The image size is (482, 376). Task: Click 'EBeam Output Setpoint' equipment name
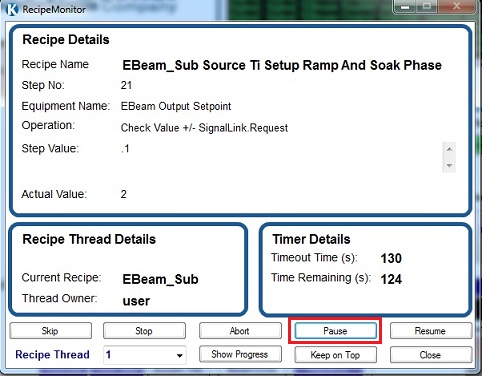click(176, 106)
